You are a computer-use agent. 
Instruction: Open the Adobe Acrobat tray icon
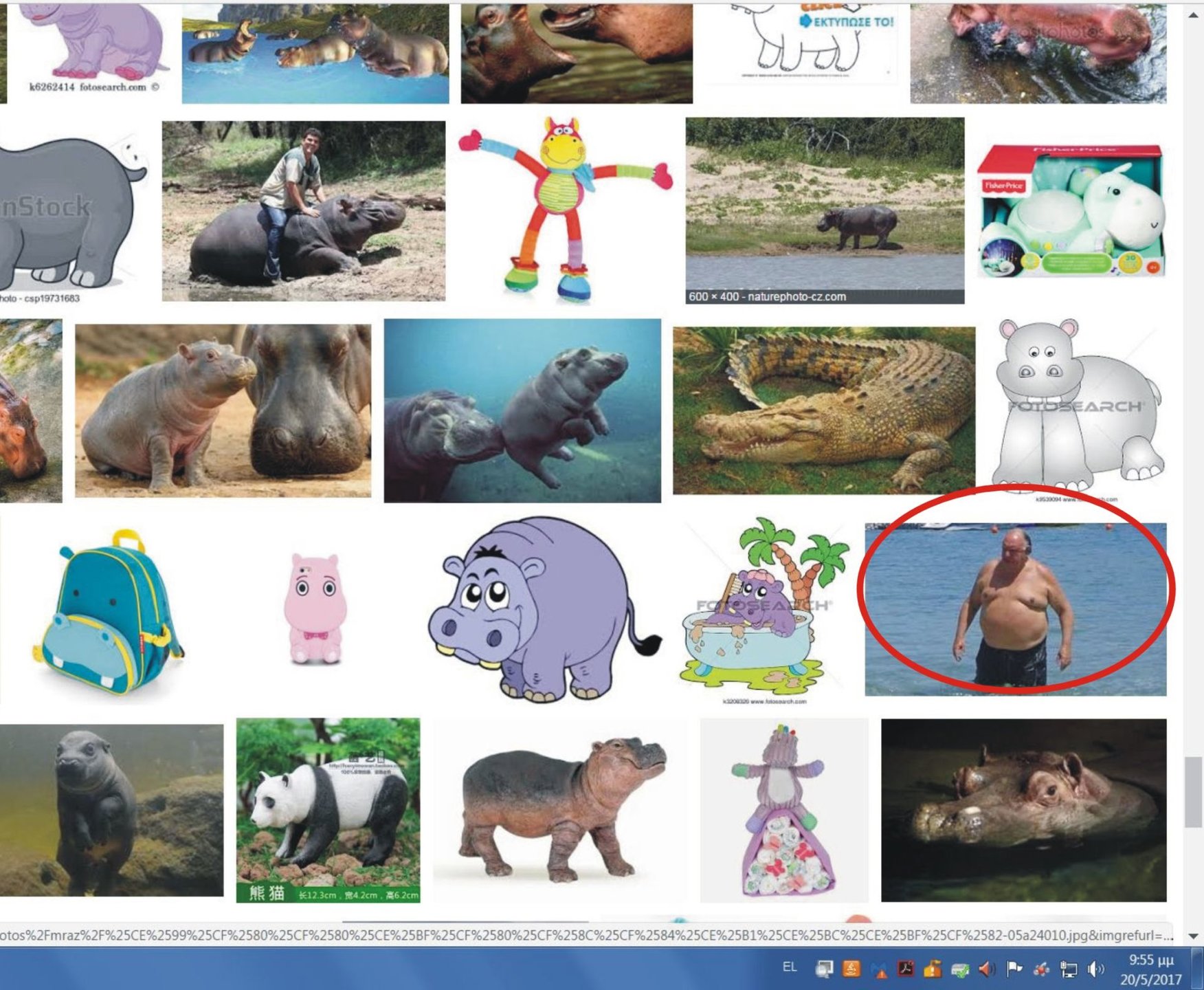coord(905,969)
